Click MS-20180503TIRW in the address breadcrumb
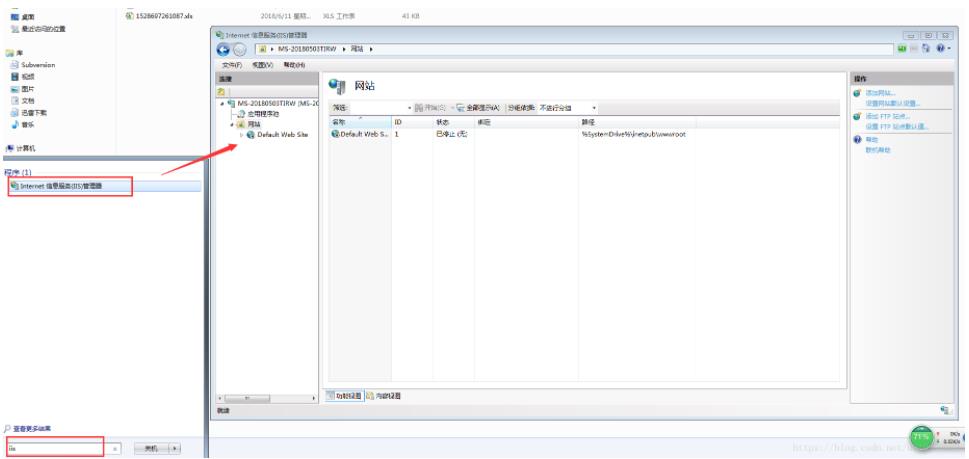969x459 pixels. point(307,49)
